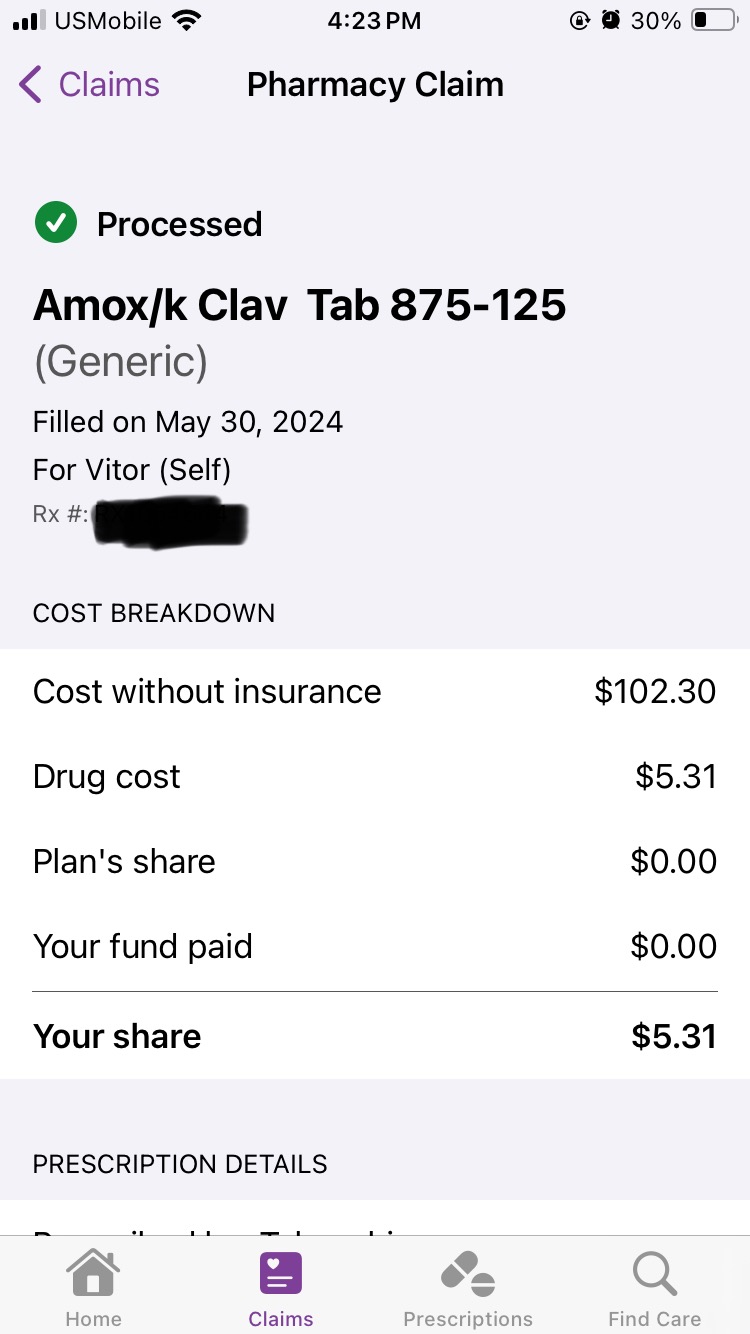This screenshot has height=1334, width=750.
Task: Switch to the Find Care tab label
Action: pos(655,1318)
